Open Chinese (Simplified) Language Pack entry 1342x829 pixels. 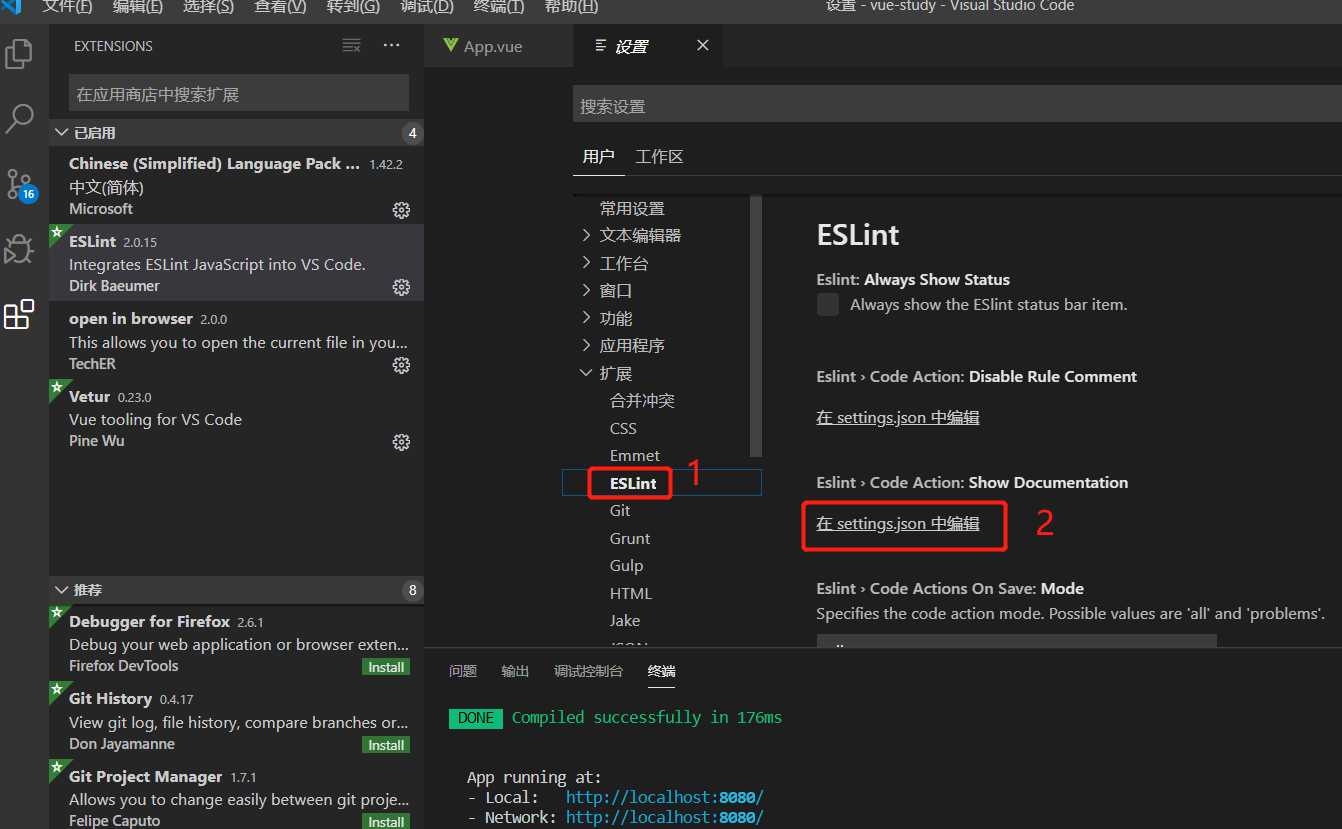(x=236, y=185)
